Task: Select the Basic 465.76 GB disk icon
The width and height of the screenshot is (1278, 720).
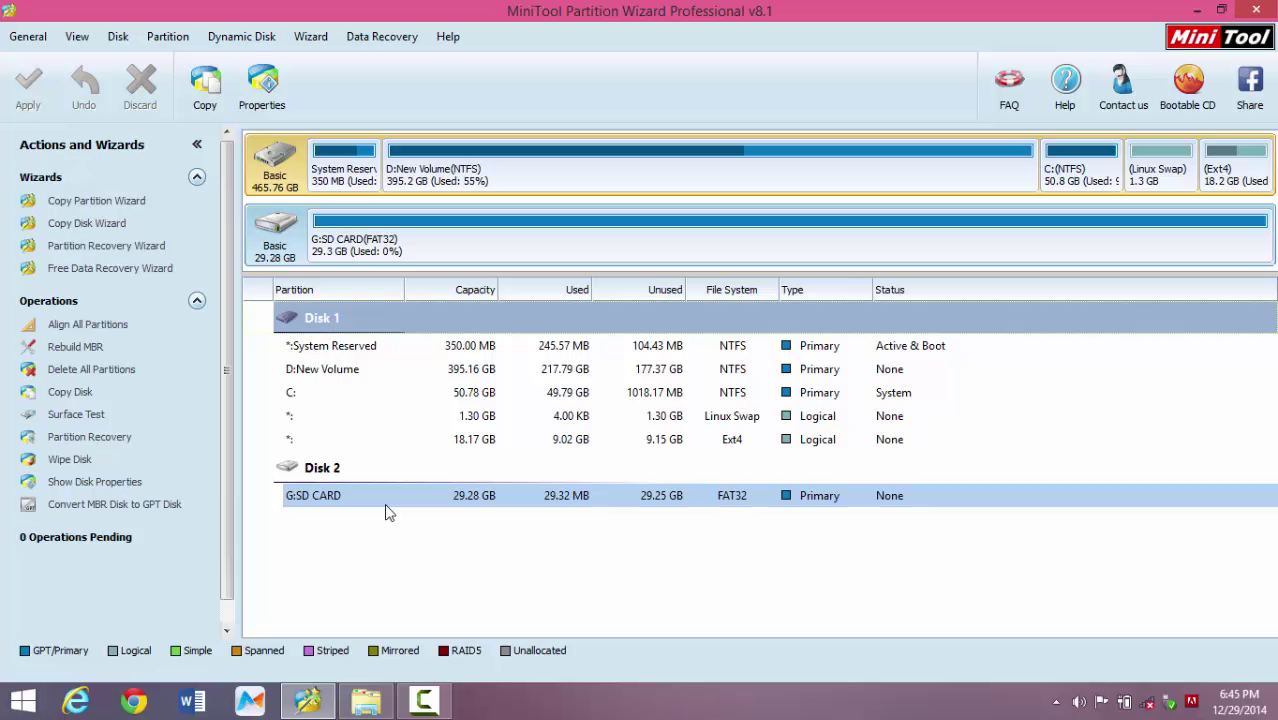Action: [x=275, y=166]
